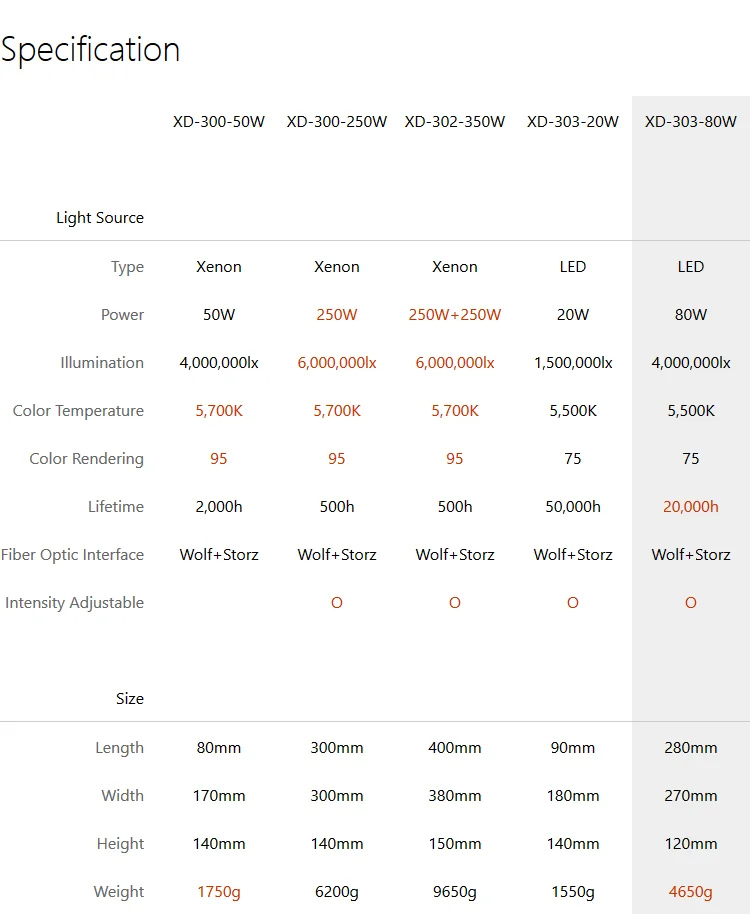Select the XD-300-50W column header
The height and width of the screenshot is (914, 750).
(x=219, y=122)
